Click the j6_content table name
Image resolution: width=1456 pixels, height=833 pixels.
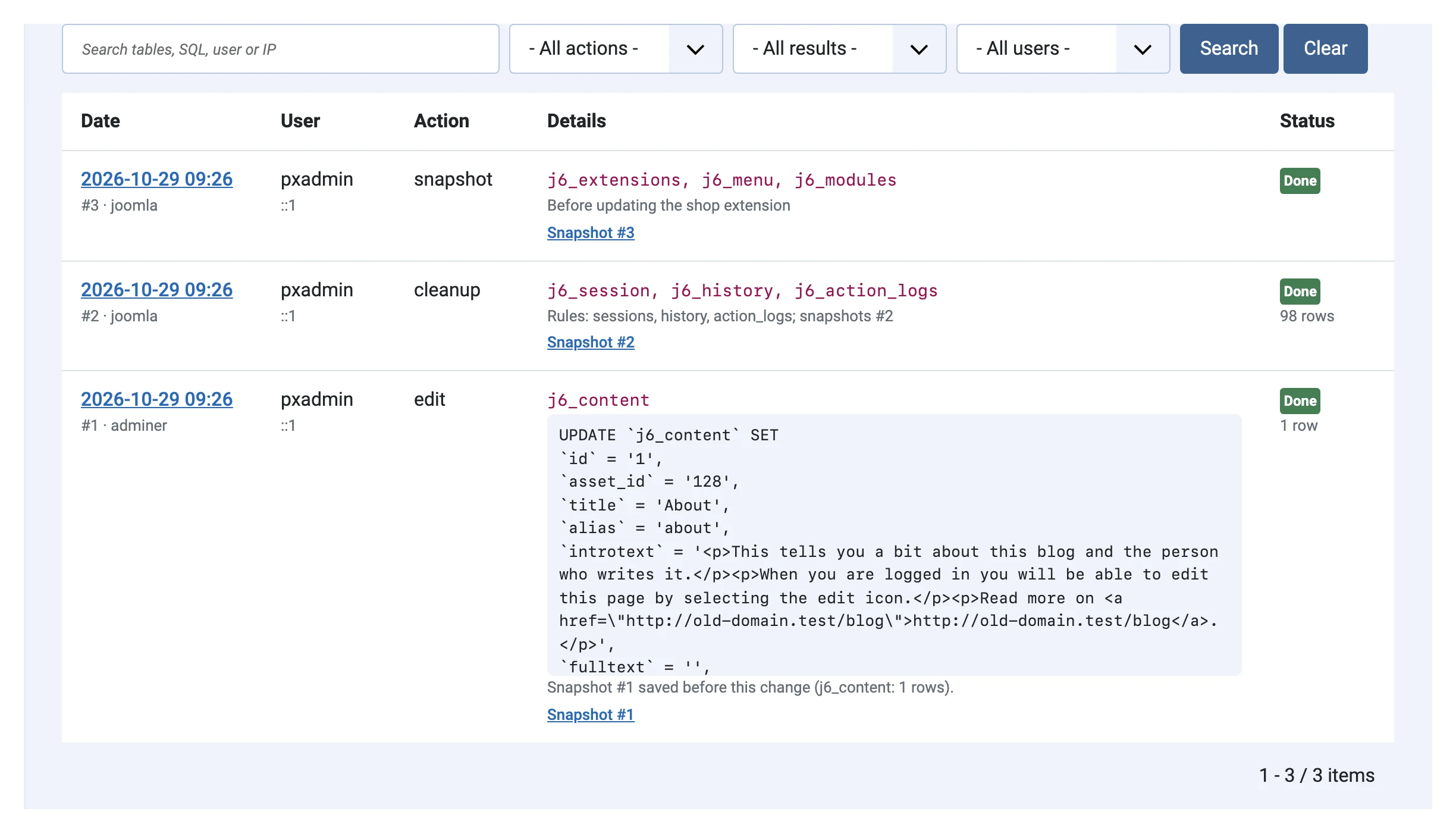598,400
